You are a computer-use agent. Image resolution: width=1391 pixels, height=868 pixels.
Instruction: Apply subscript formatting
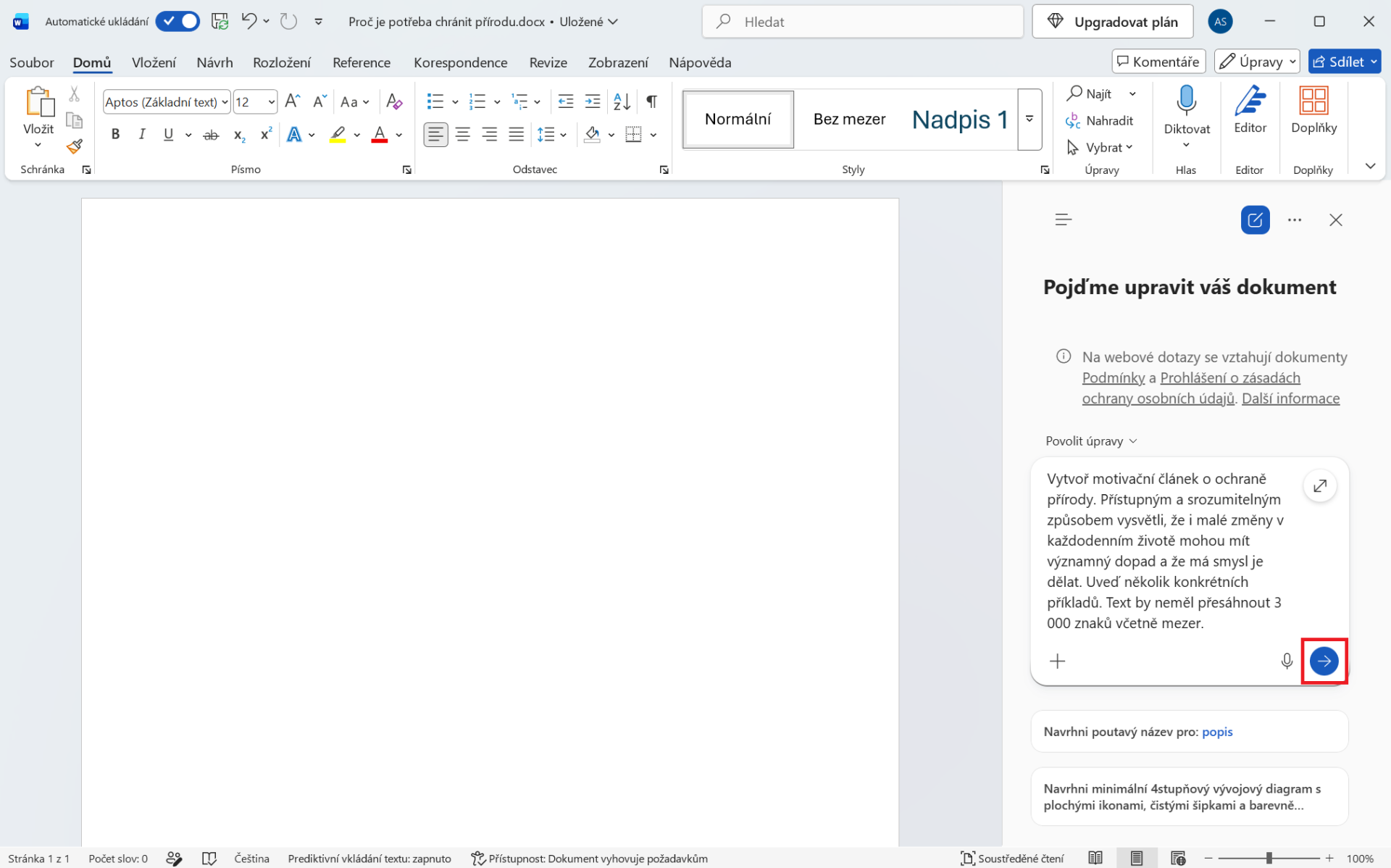click(x=239, y=134)
